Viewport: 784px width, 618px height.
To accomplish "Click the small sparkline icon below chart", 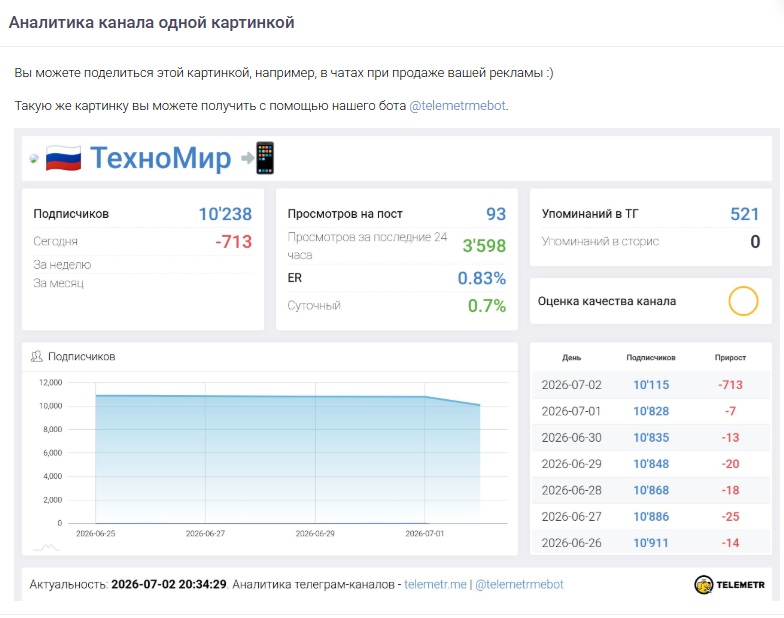I will click(x=46, y=548).
